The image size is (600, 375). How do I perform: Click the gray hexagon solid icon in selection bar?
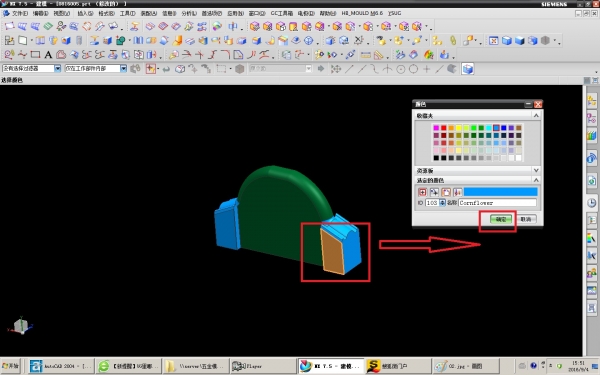point(240,69)
